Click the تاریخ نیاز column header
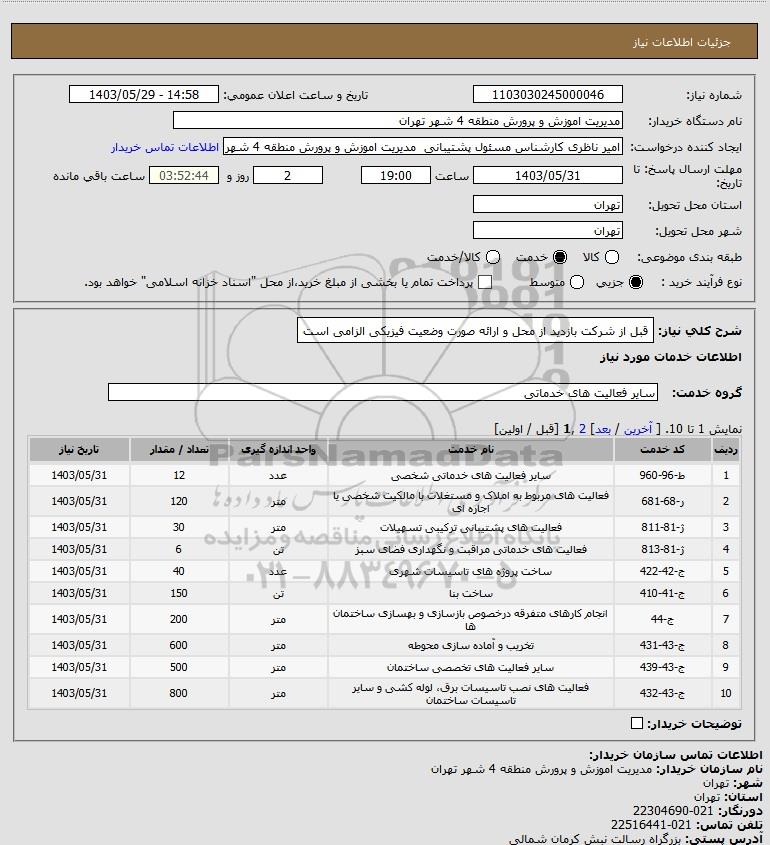 79,449
